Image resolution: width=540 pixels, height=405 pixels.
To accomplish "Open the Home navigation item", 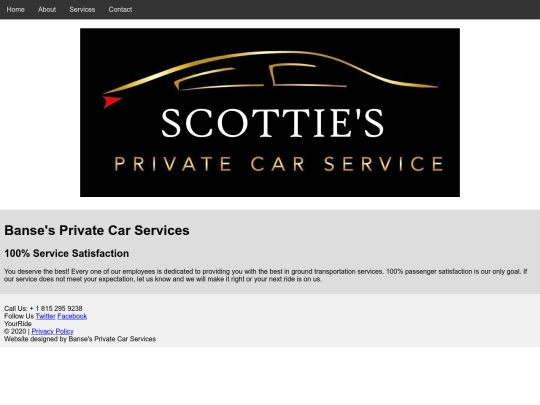I will coord(15,10).
